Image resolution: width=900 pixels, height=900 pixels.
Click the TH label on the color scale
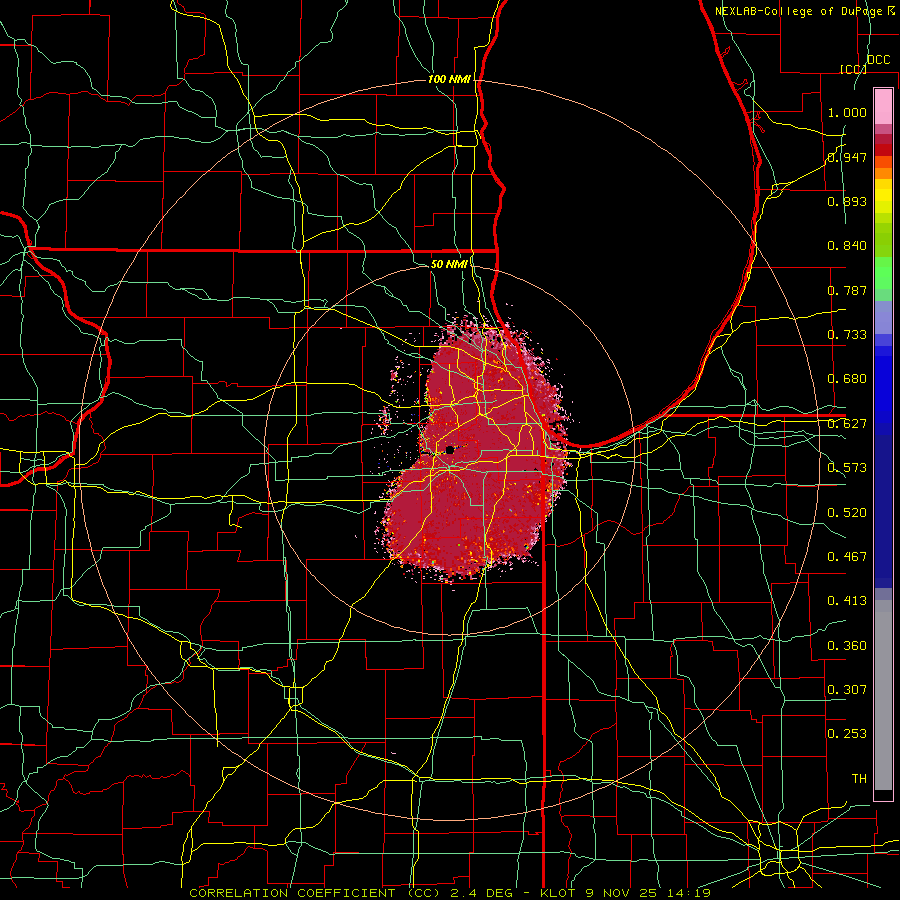point(859,779)
